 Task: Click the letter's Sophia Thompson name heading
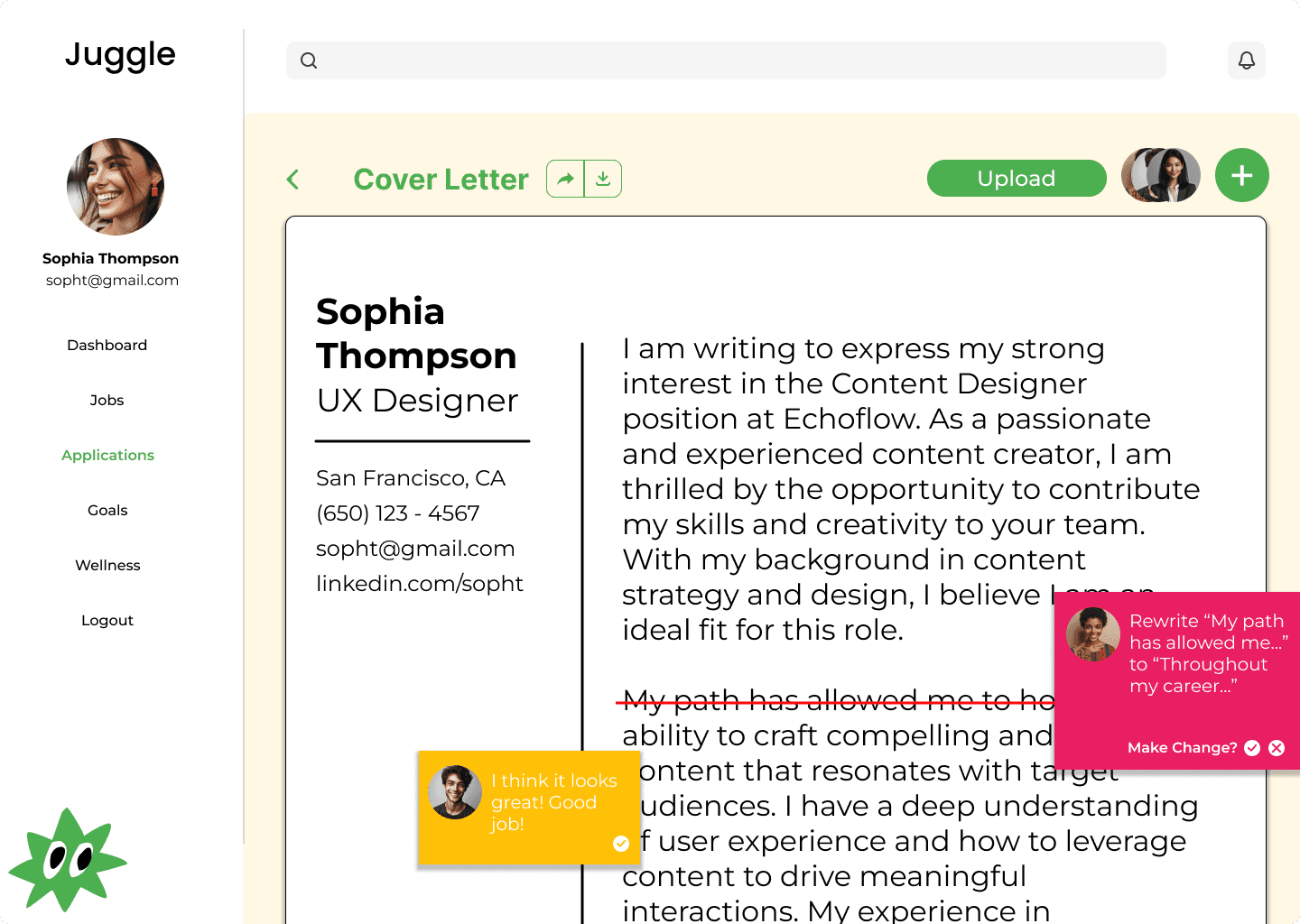416,333
